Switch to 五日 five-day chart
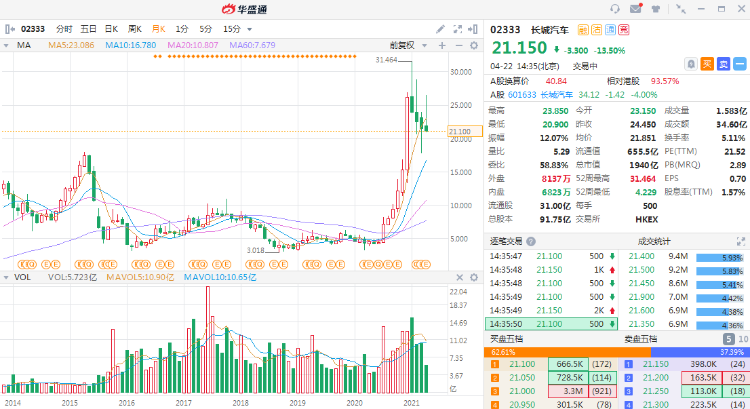The image size is (750, 409). 88,29
